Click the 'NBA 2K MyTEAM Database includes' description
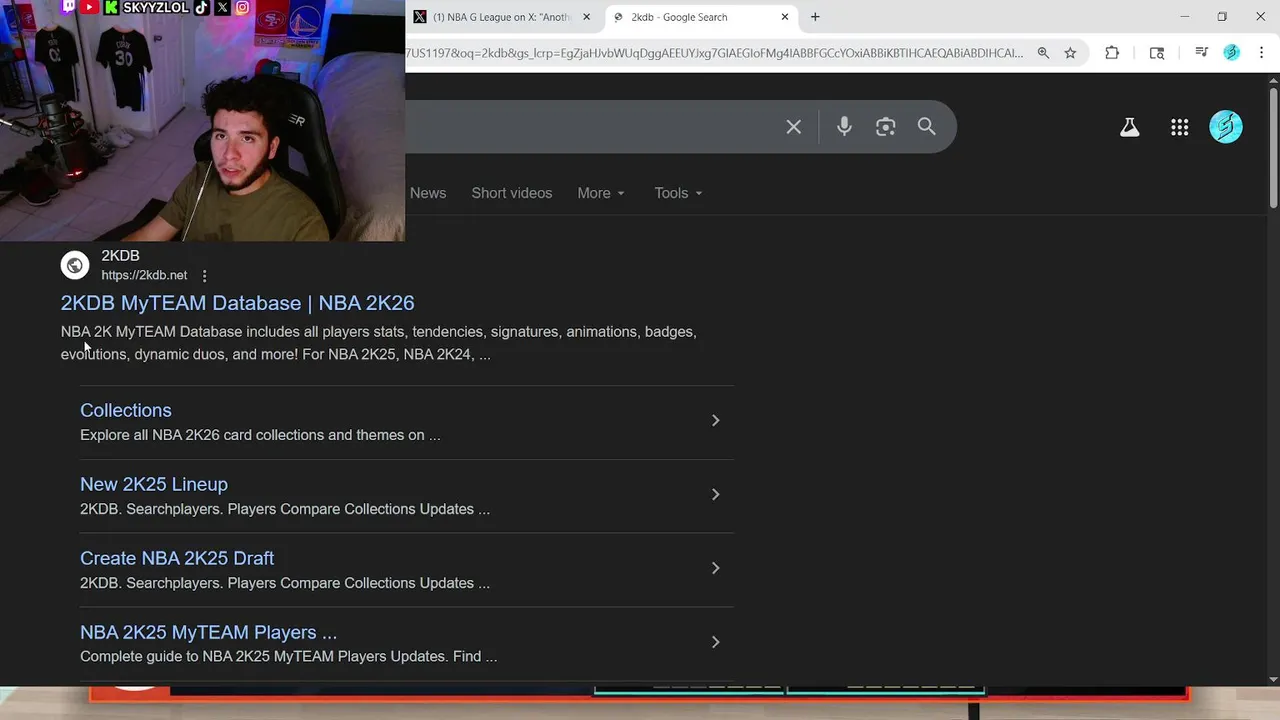The image size is (1280, 720). (379, 343)
